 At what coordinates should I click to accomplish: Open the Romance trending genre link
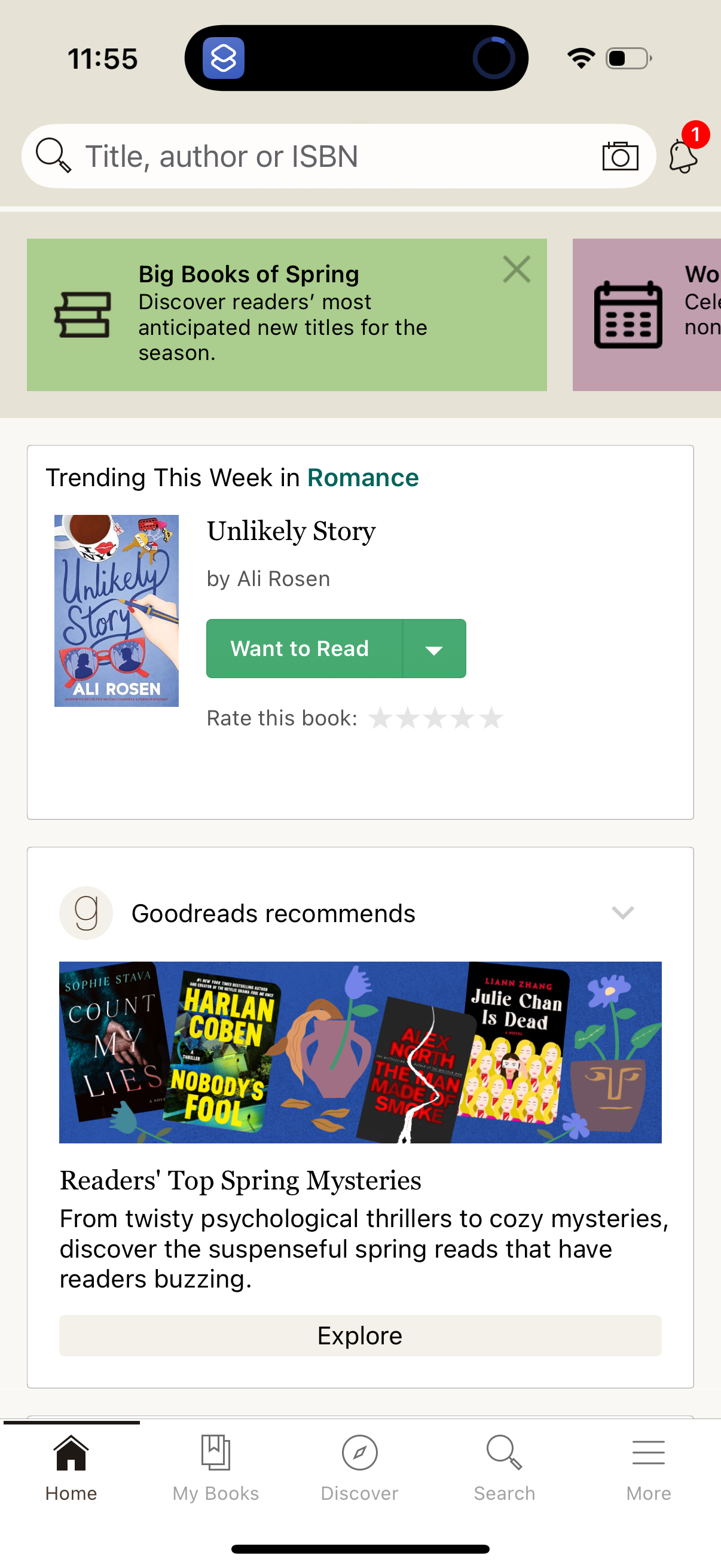coord(363,477)
